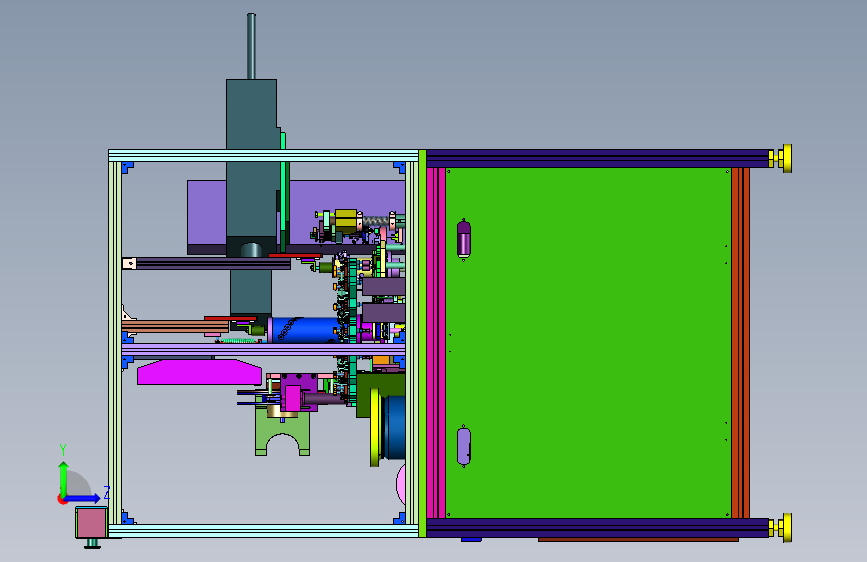Select the lavender horizontal mid-frame beam
This screenshot has width=867, height=562.
click(x=263, y=350)
